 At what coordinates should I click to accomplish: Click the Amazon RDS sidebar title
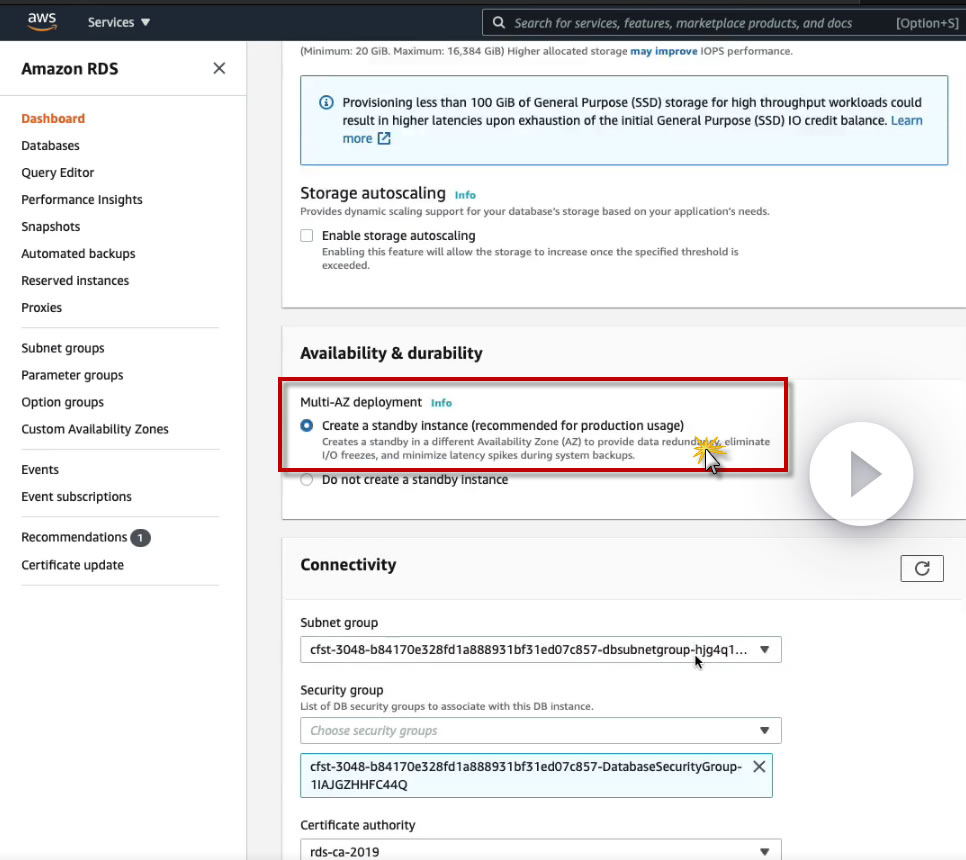[70, 68]
